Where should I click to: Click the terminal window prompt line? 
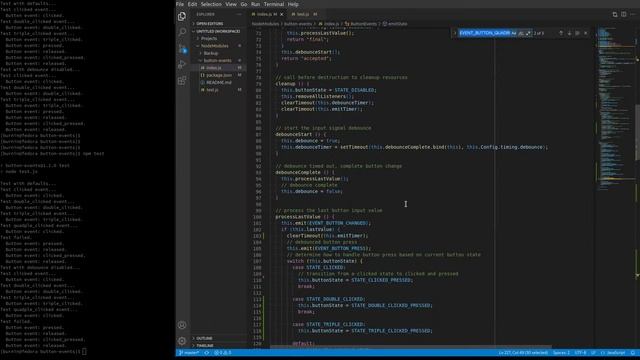click(x=43, y=351)
